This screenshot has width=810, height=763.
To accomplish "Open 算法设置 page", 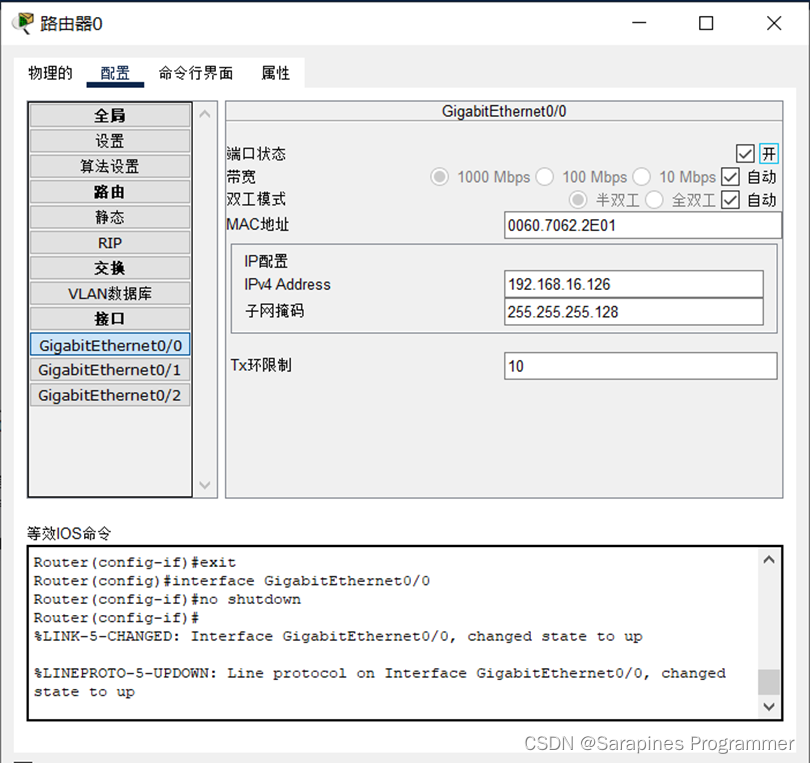I will (110, 166).
